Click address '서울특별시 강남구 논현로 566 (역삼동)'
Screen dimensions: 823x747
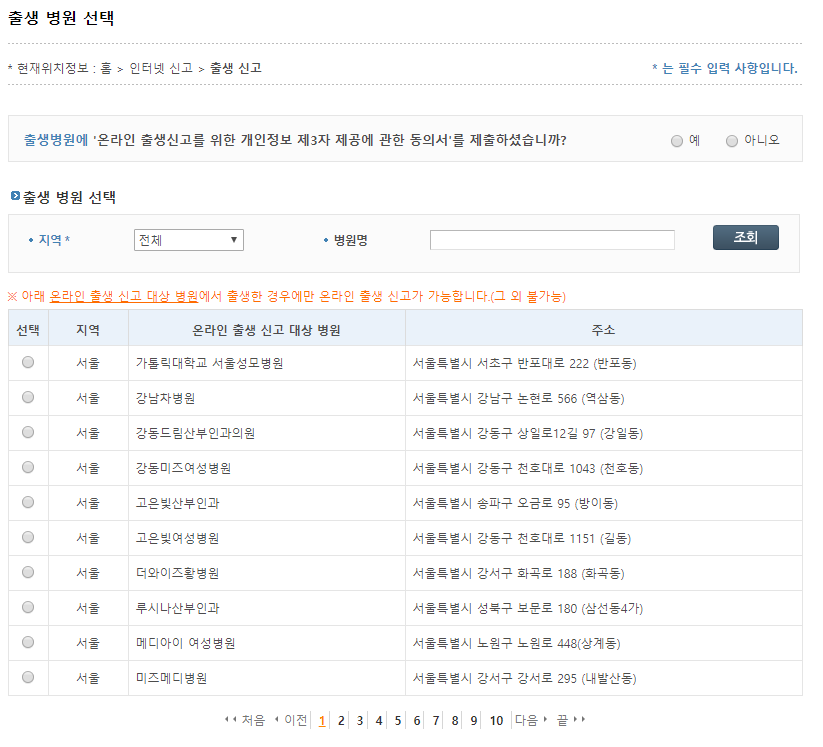click(519, 398)
